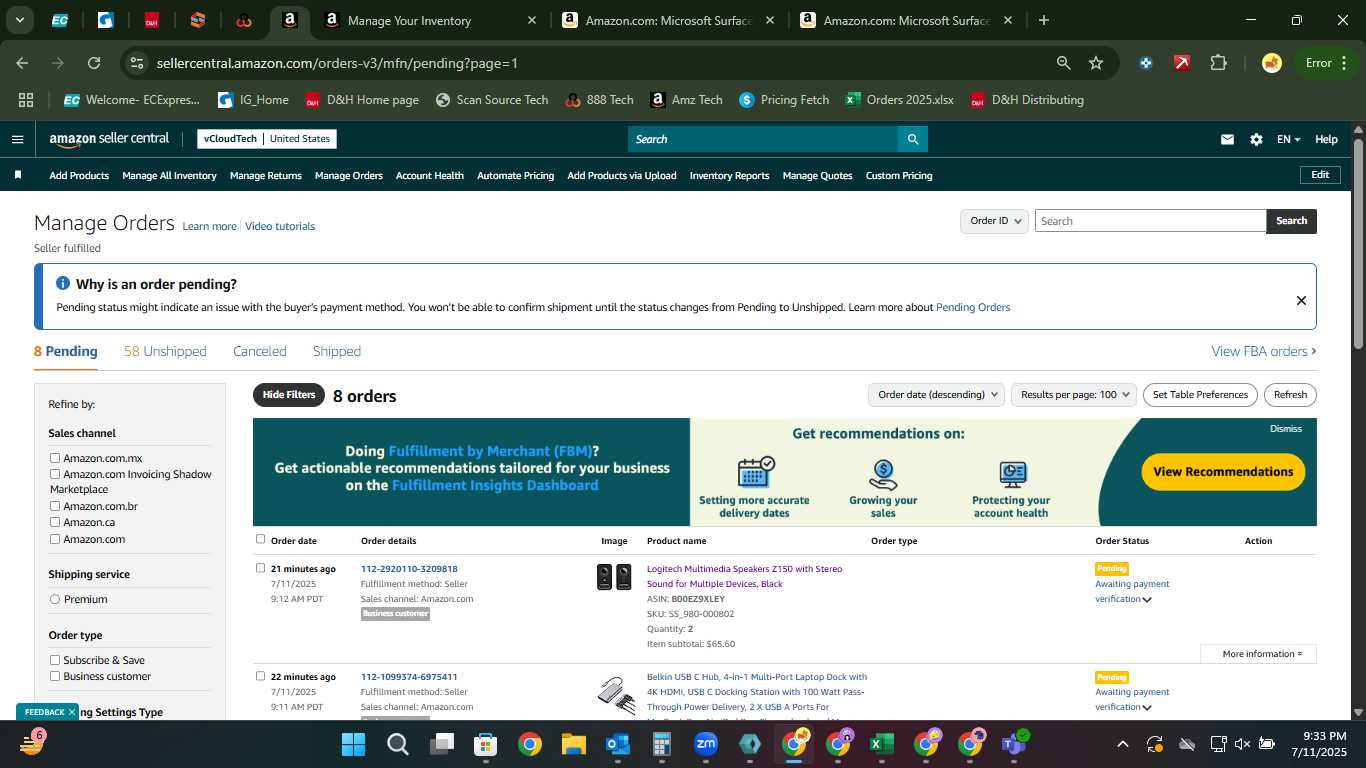Open Manage All Inventory menu item
The width and height of the screenshot is (1366, 768).
point(169,175)
